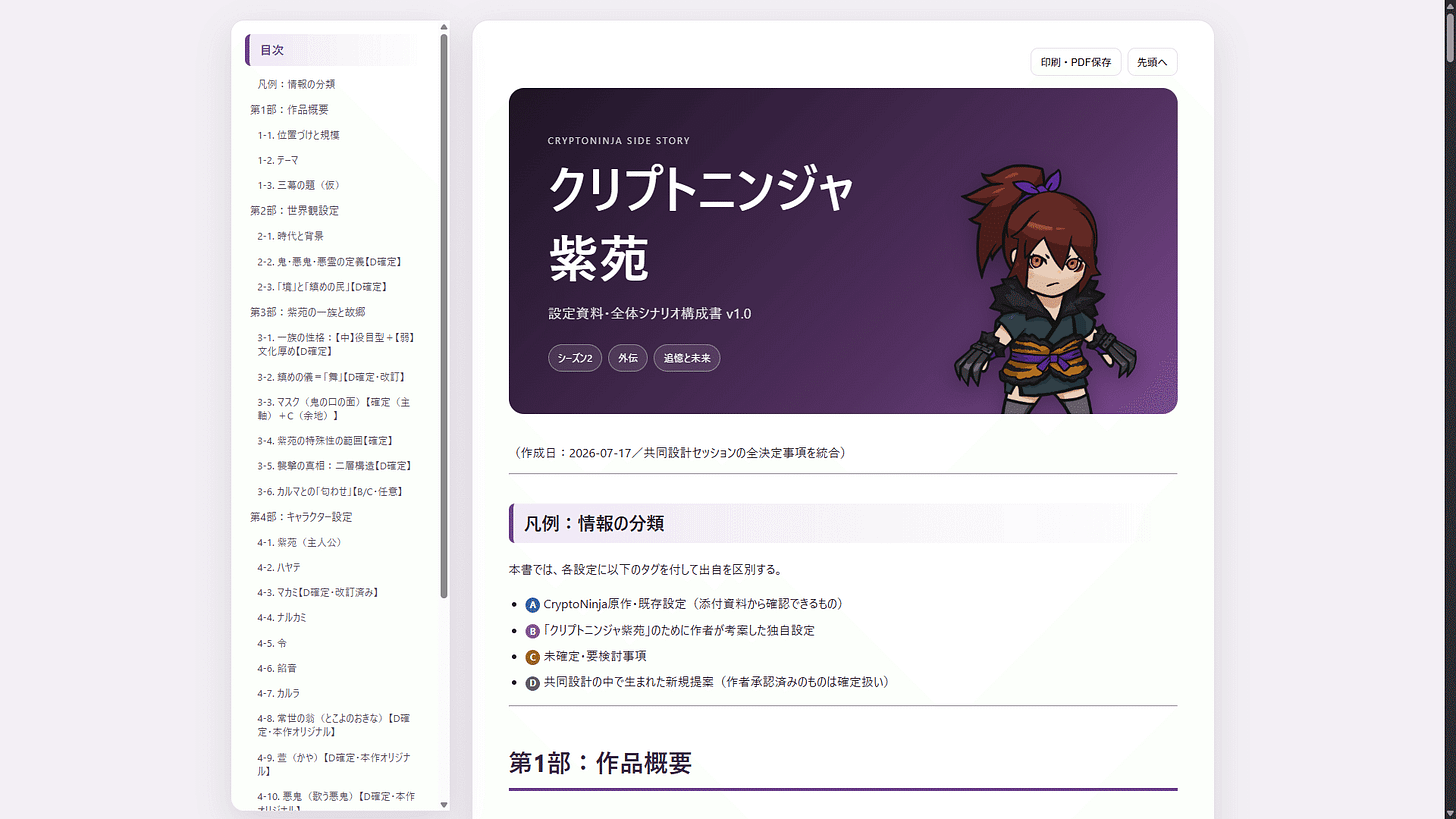Click the blue A tag badge in legend
The height and width of the screenshot is (819, 1456).
tap(533, 605)
